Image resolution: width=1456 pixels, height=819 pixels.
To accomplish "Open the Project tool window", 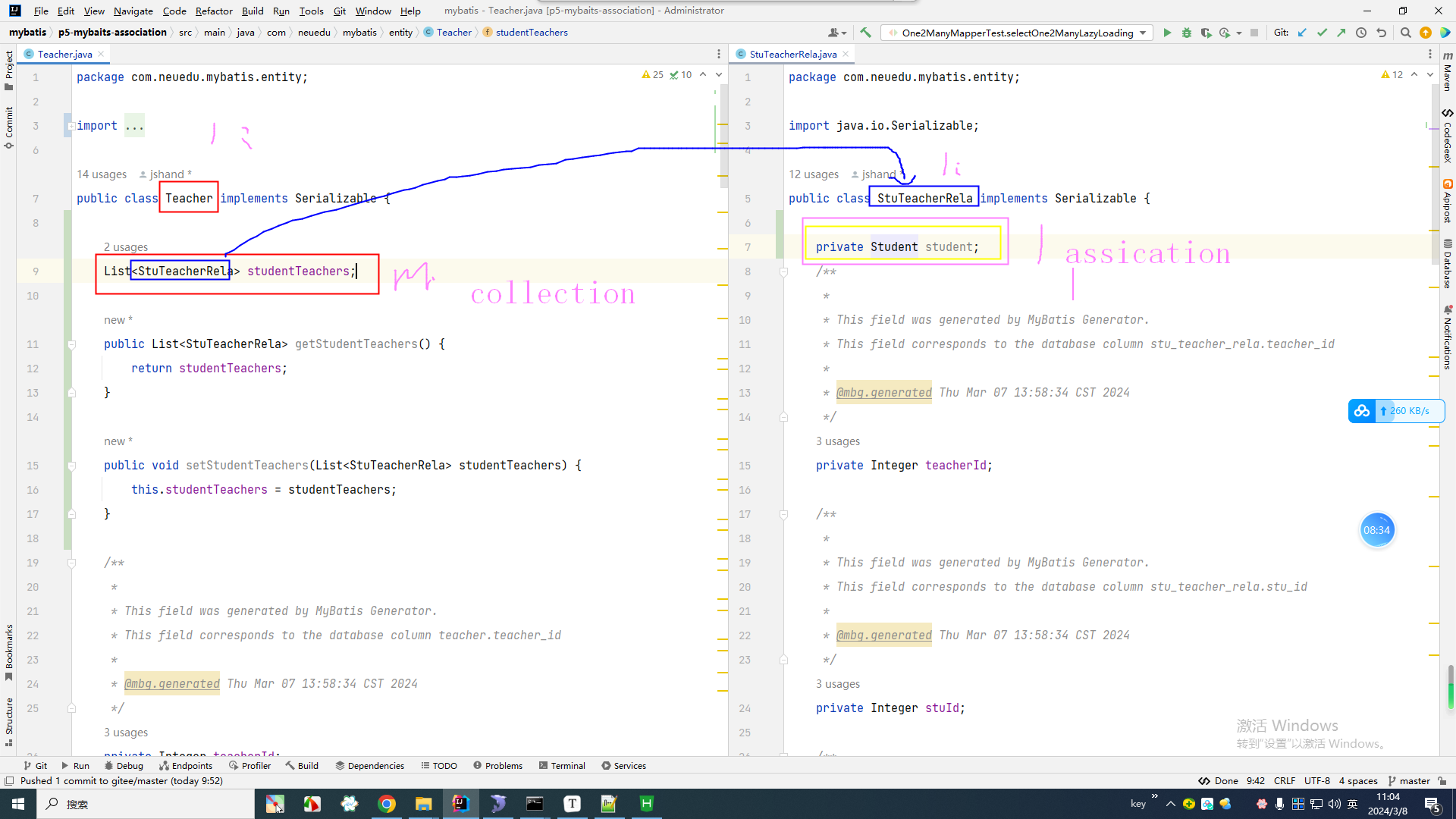I will [9, 70].
